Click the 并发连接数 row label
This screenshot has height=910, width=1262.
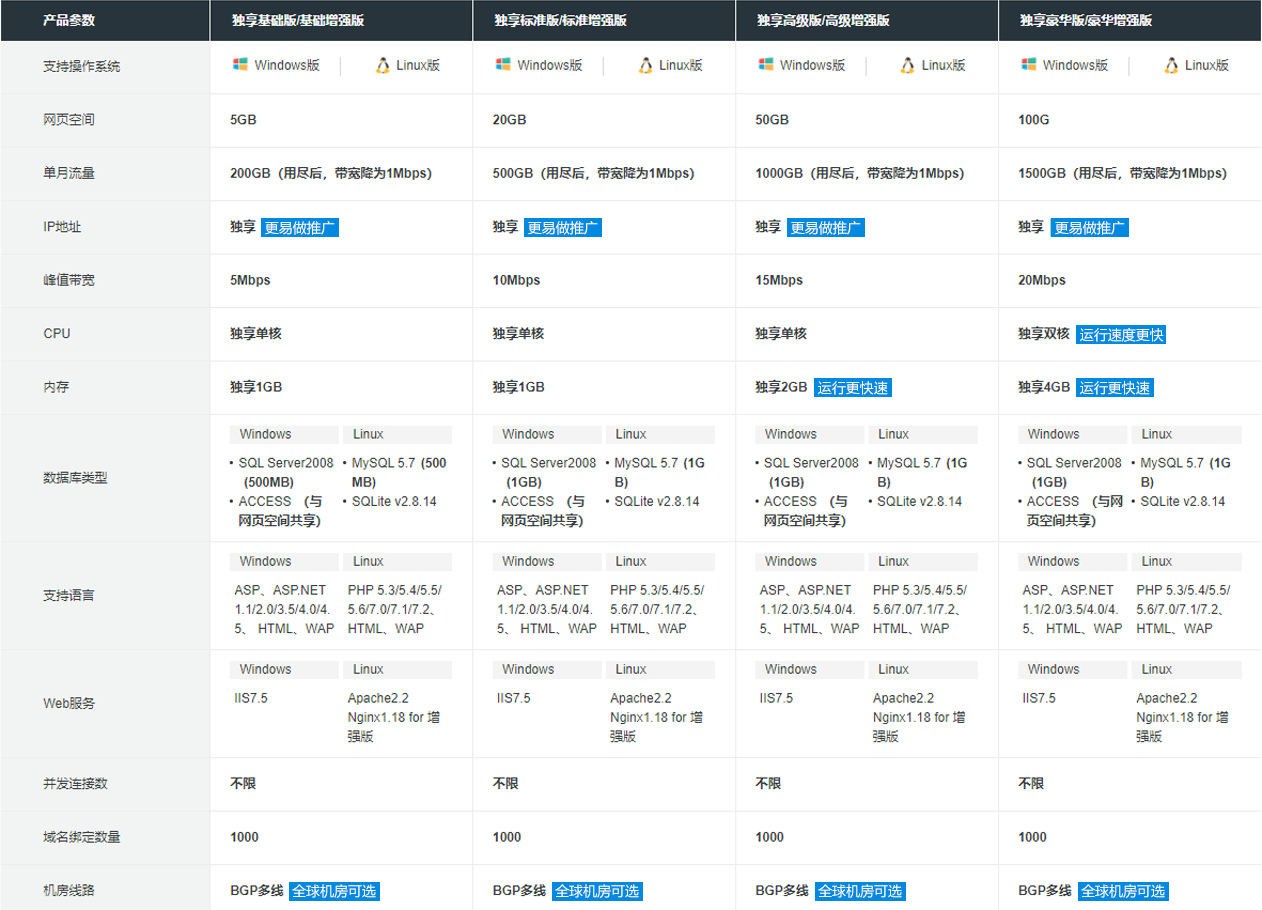coord(75,784)
